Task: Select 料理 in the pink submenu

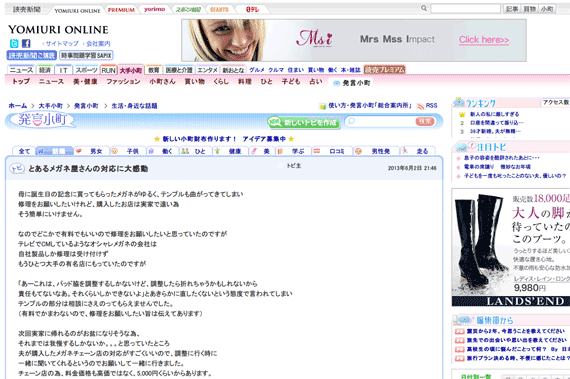Action: [x=245, y=81]
